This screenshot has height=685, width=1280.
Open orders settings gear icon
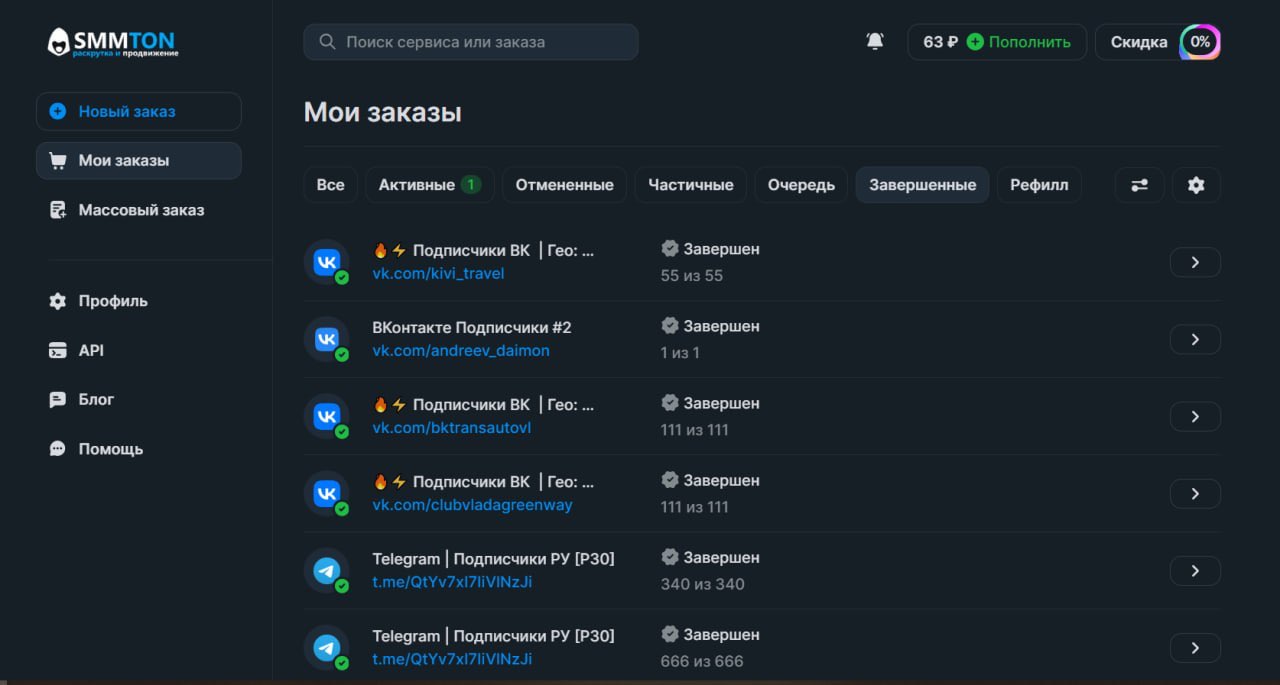[1196, 185]
